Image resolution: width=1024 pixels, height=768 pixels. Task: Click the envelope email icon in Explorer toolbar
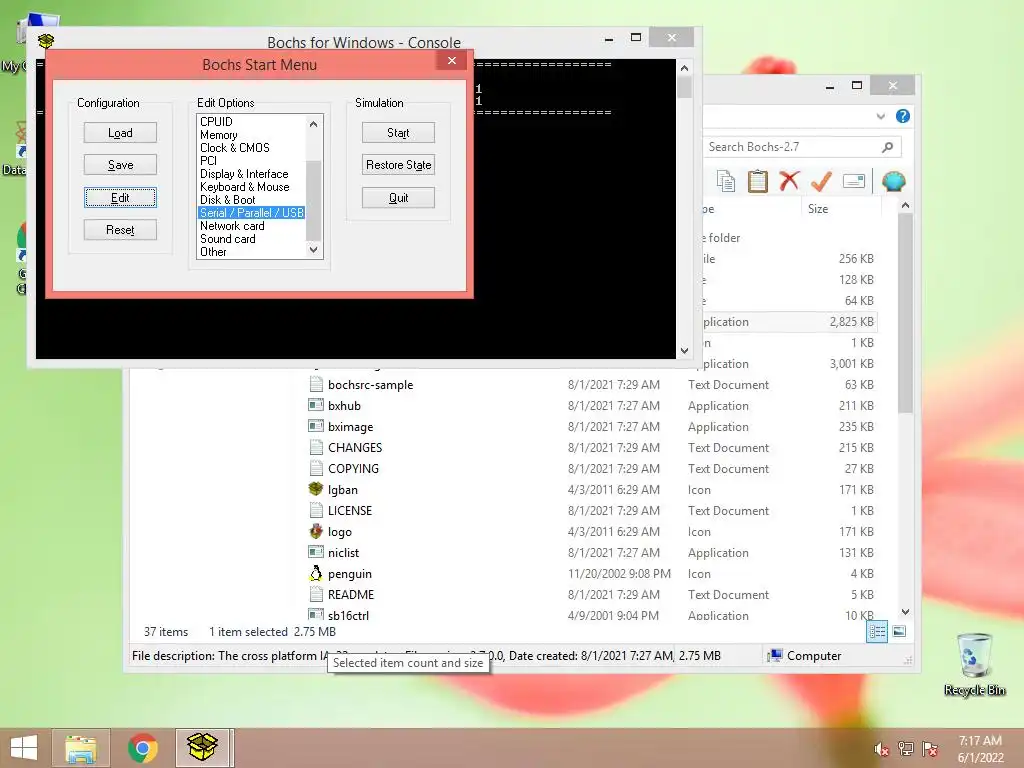pos(854,181)
